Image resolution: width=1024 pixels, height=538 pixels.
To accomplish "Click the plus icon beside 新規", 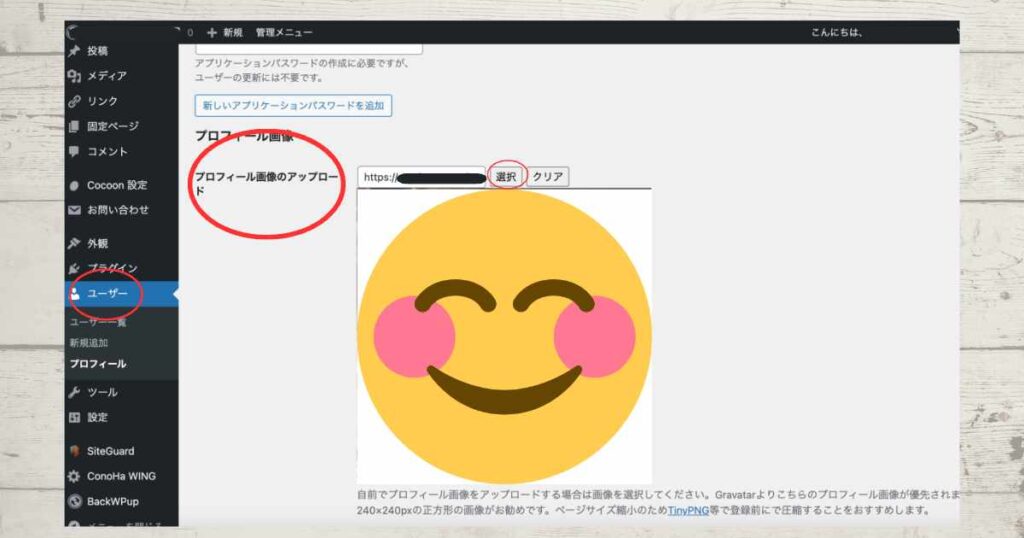I will coord(212,32).
